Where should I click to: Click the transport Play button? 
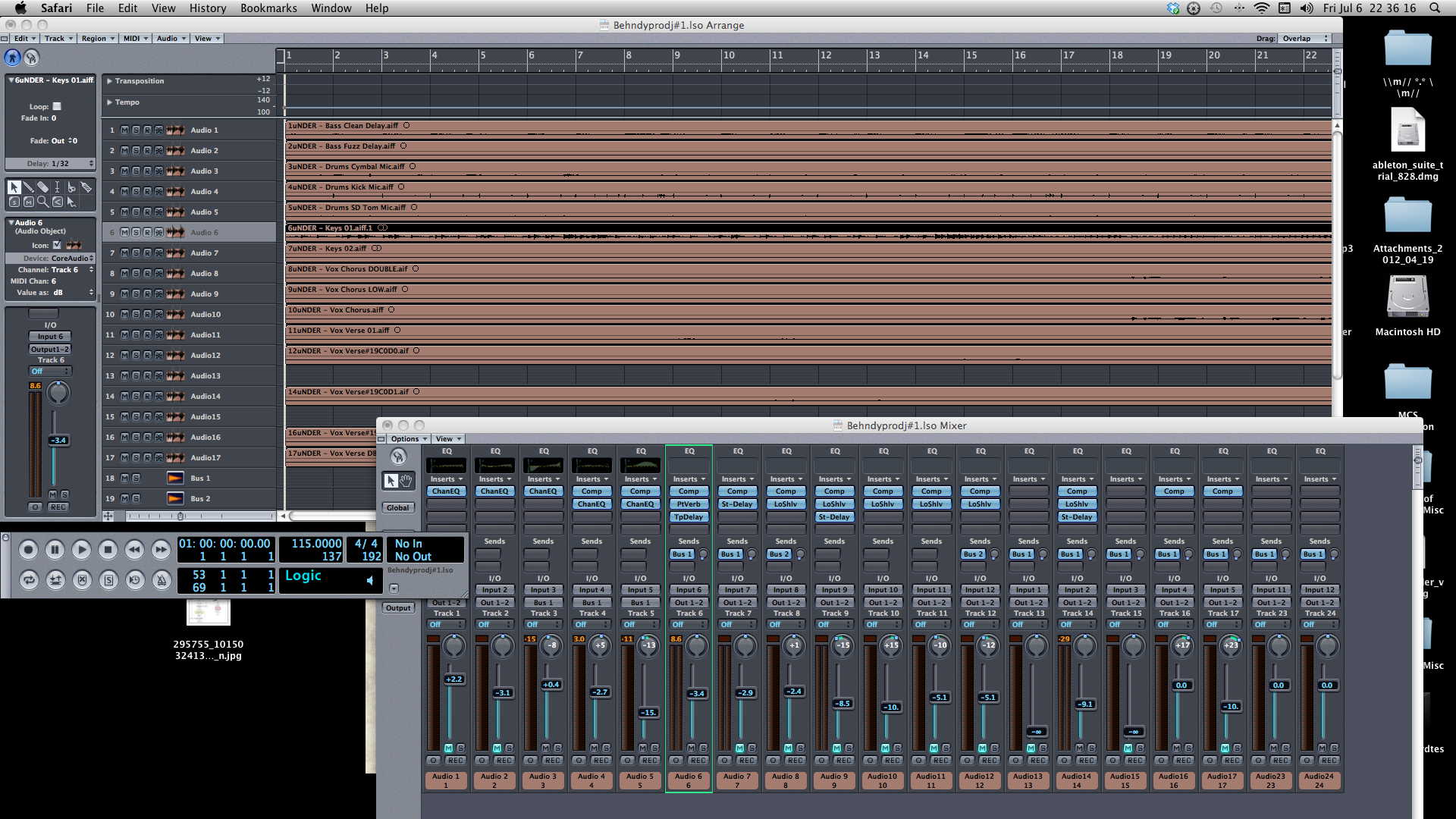(81, 550)
